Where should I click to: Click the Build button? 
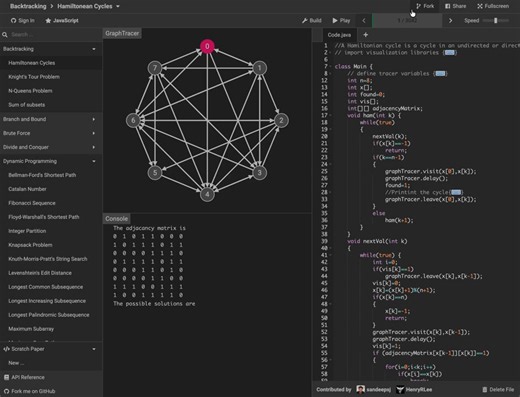click(312, 20)
